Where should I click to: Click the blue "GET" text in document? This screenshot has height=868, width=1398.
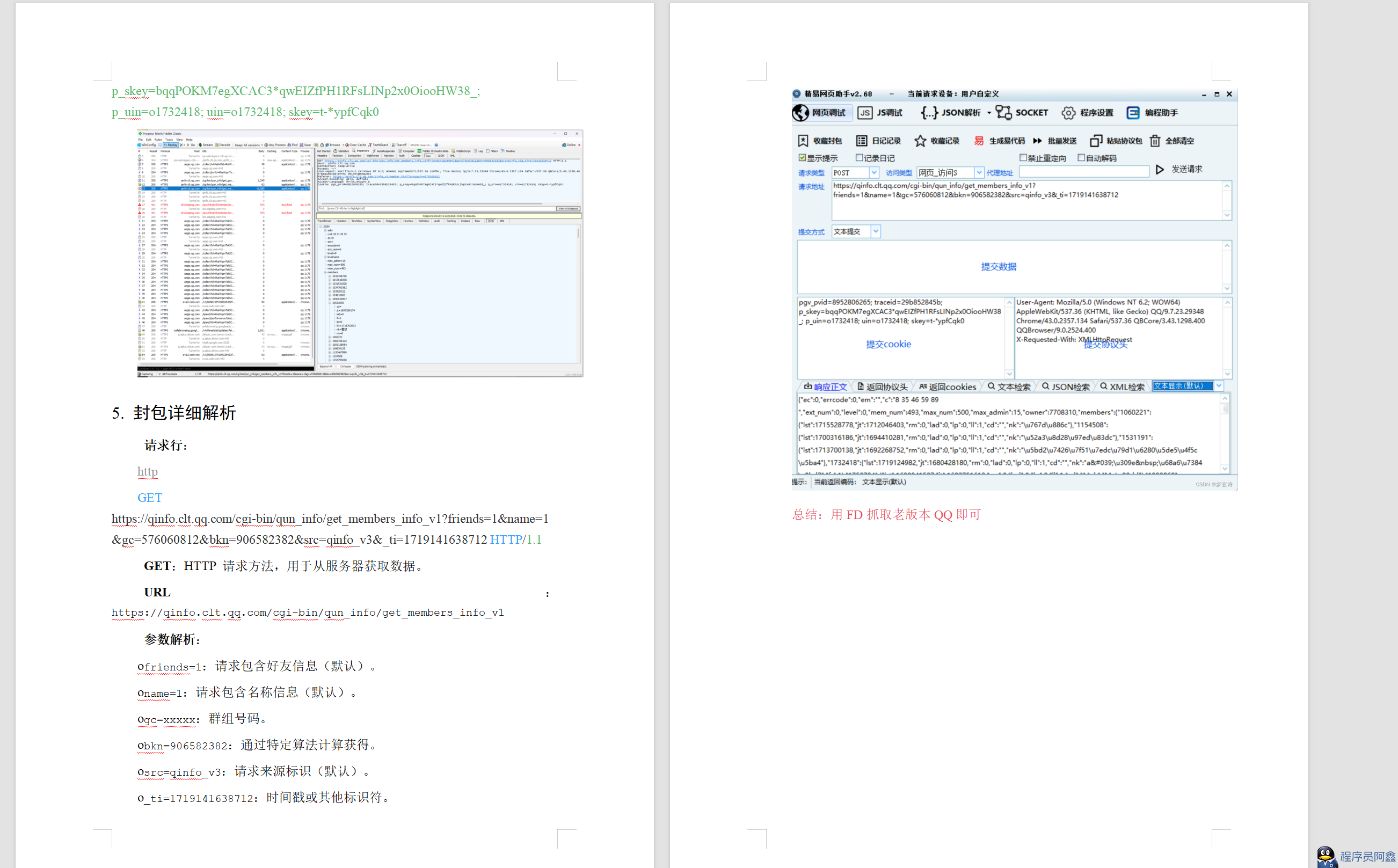coord(149,498)
